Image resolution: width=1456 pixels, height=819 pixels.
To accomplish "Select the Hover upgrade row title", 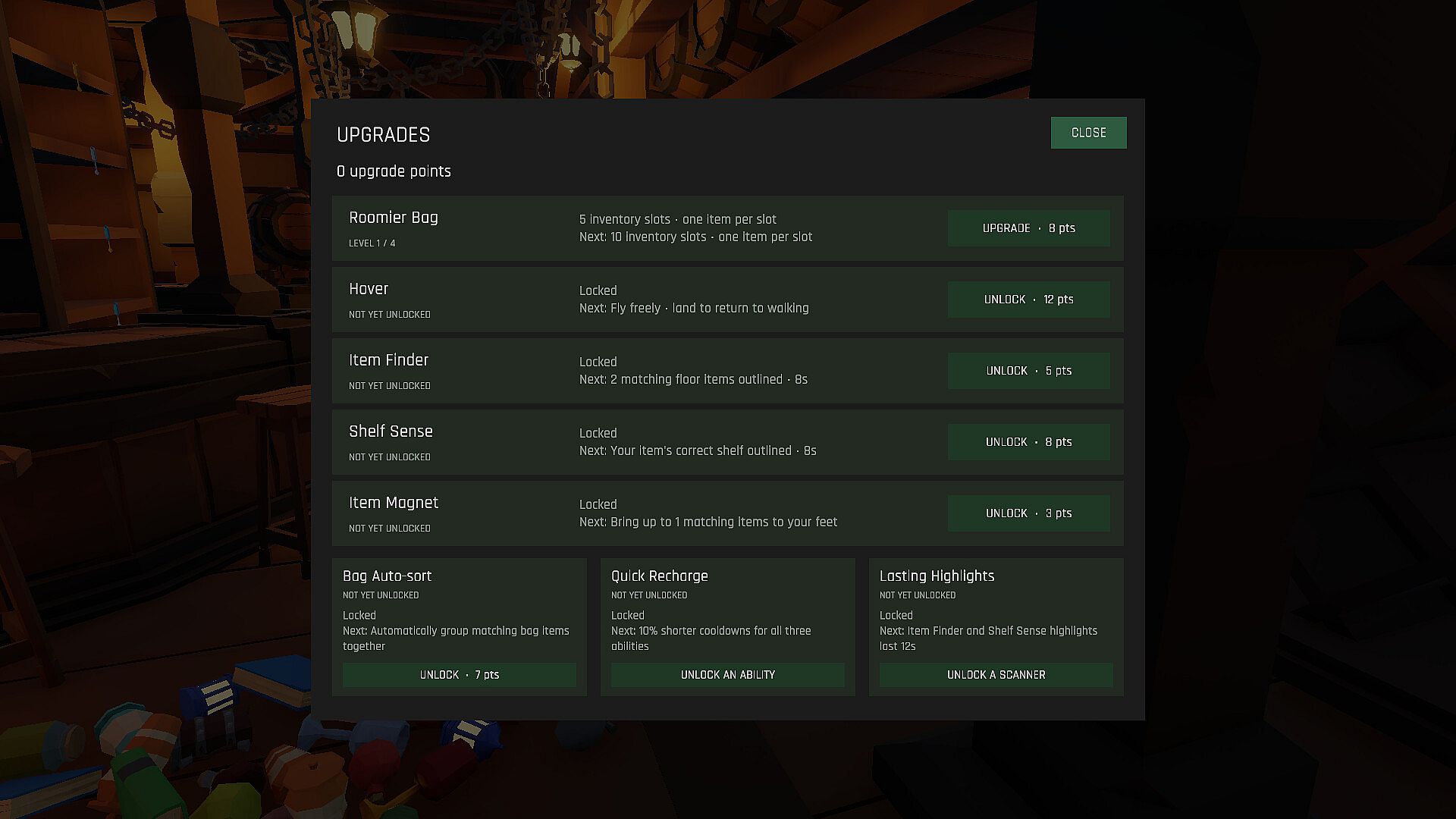I will pyautogui.click(x=369, y=289).
